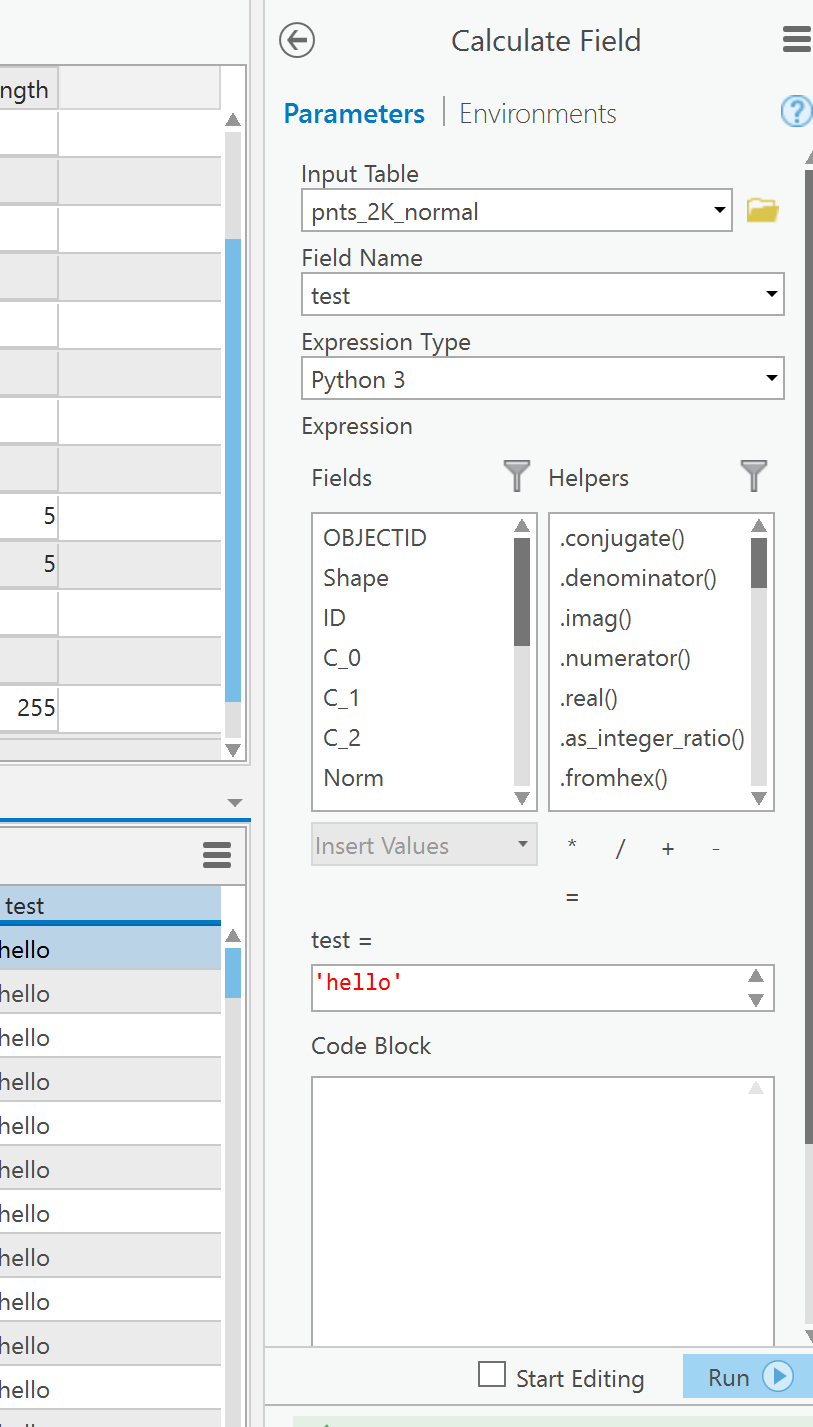The width and height of the screenshot is (813, 1427).
Task: Open the geoprocessing pane hamburger menu
Action: coord(796,40)
